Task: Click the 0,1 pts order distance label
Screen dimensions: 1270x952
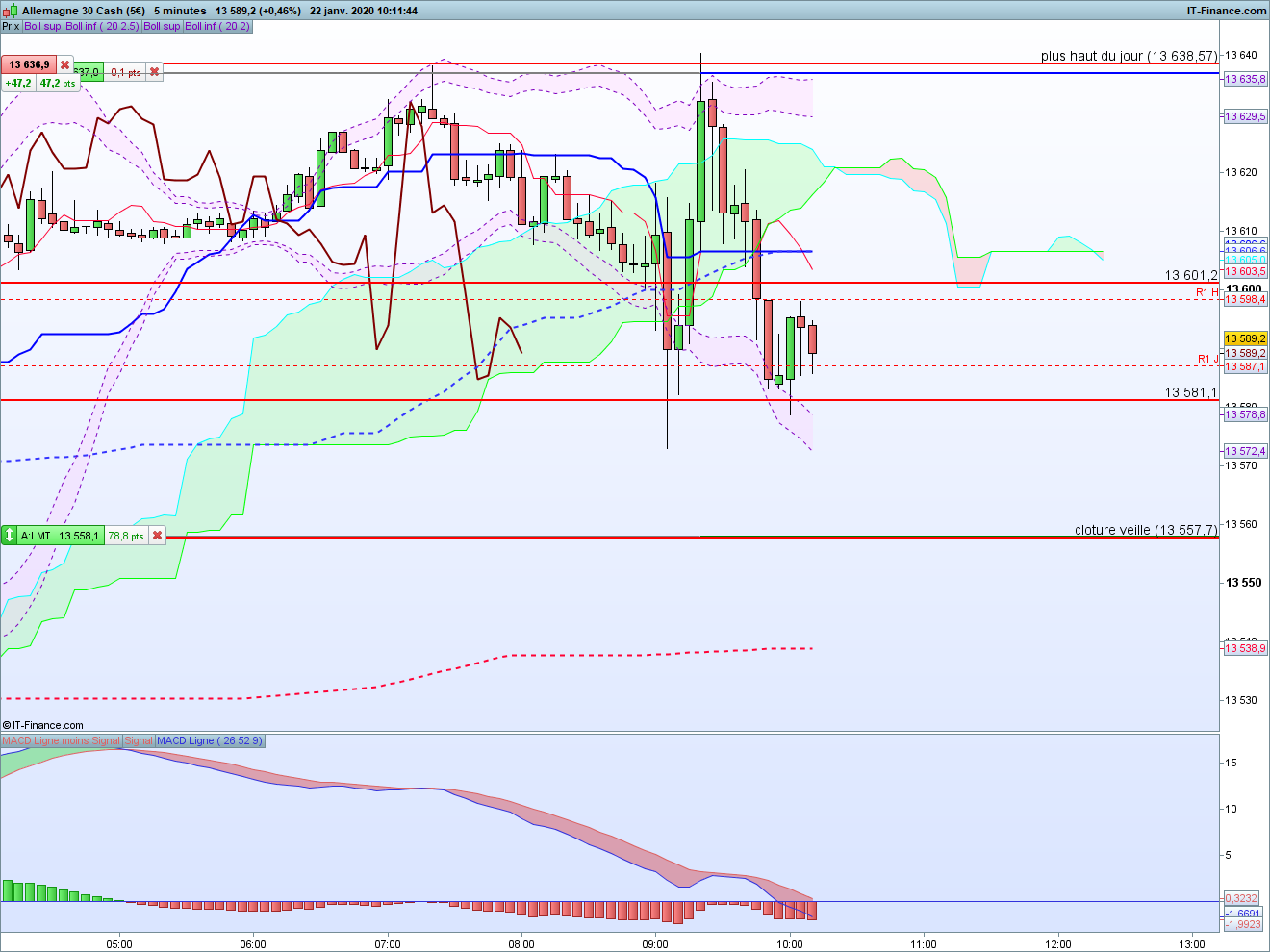Action: coord(126,72)
